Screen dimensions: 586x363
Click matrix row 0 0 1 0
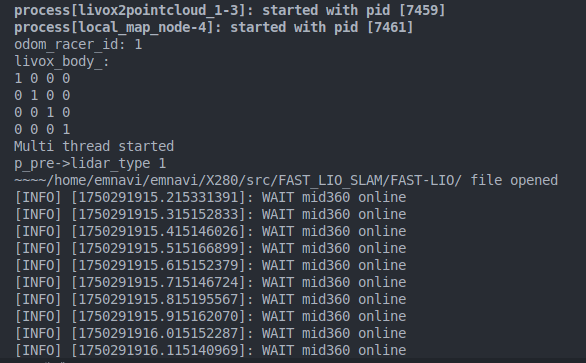tap(42, 113)
